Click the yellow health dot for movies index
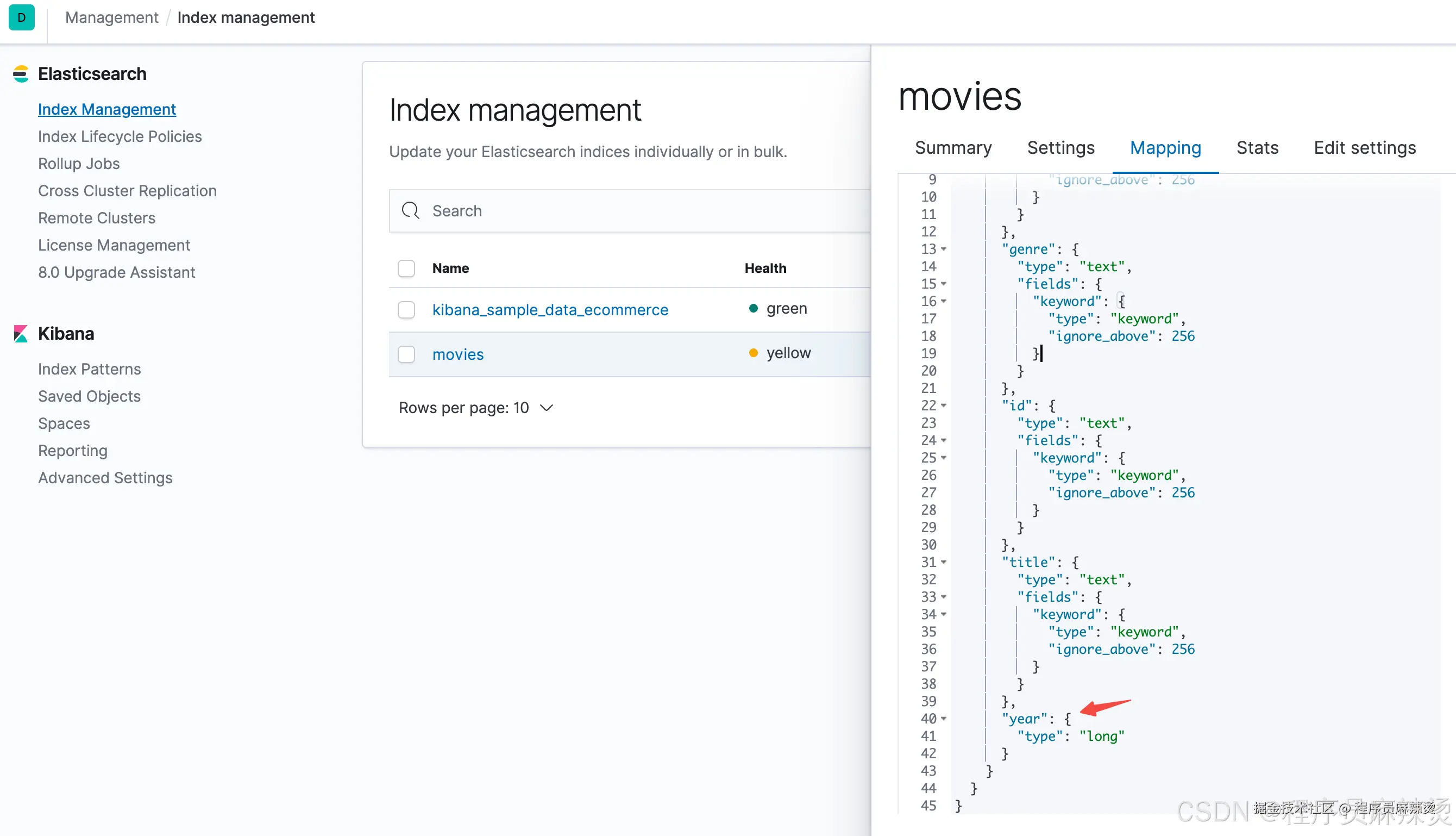 point(753,353)
